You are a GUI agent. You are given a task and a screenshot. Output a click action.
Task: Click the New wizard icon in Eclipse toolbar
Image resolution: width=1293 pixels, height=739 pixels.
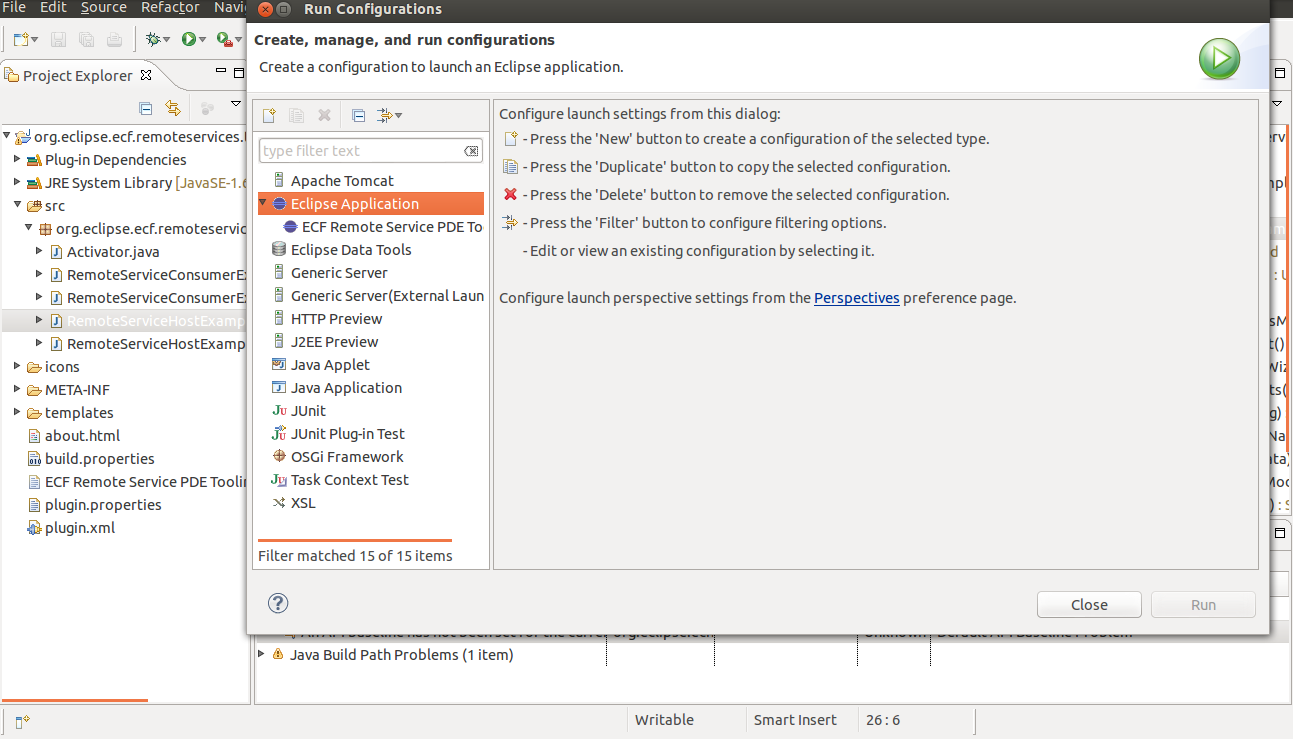[x=20, y=39]
